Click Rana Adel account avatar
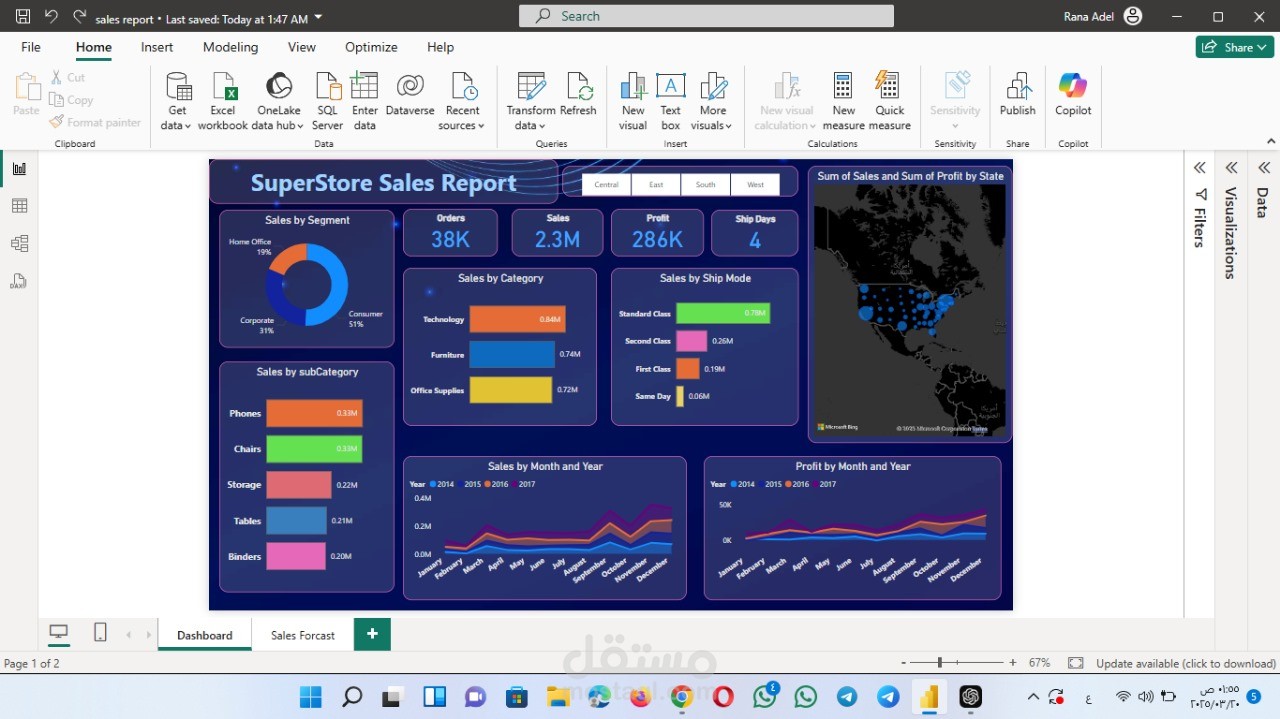The image size is (1280, 719). click(x=1133, y=16)
